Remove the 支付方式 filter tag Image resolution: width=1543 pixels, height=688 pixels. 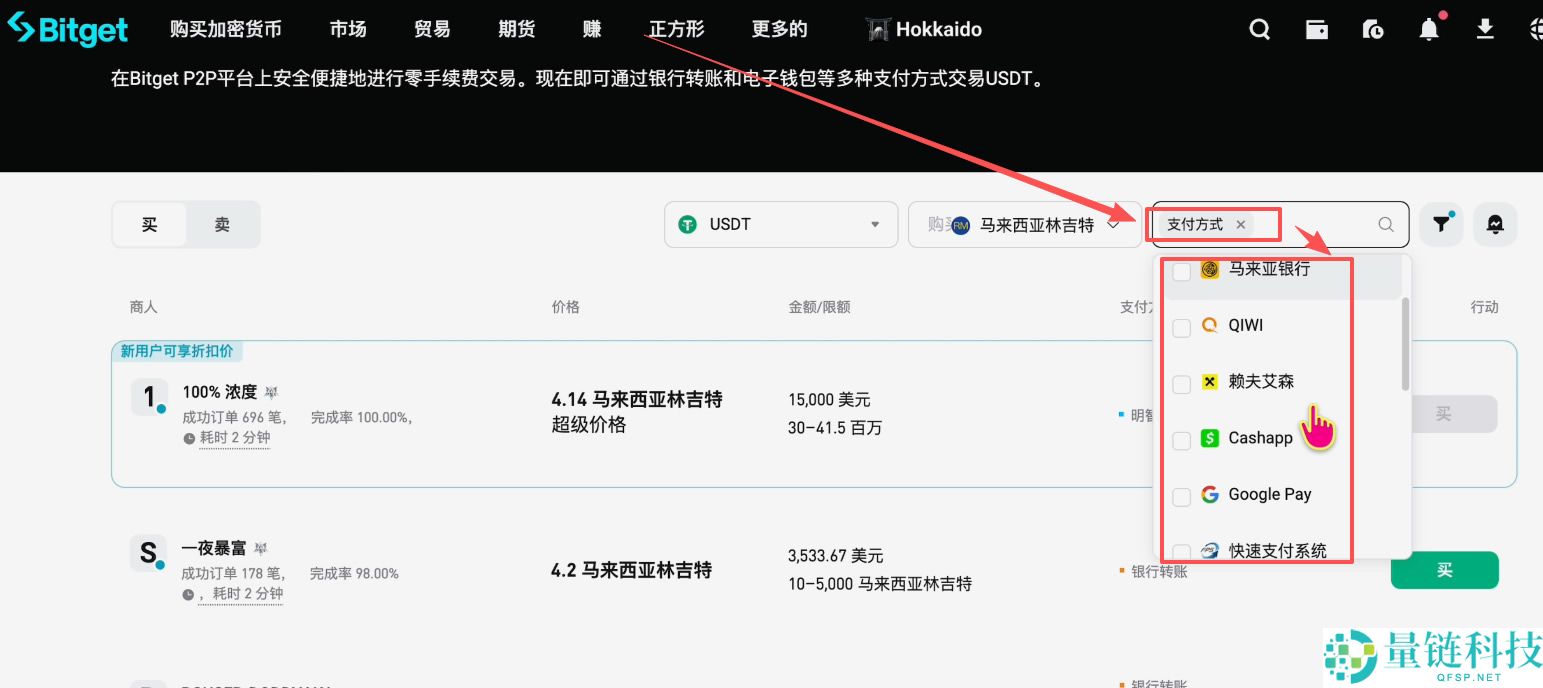(x=1240, y=224)
